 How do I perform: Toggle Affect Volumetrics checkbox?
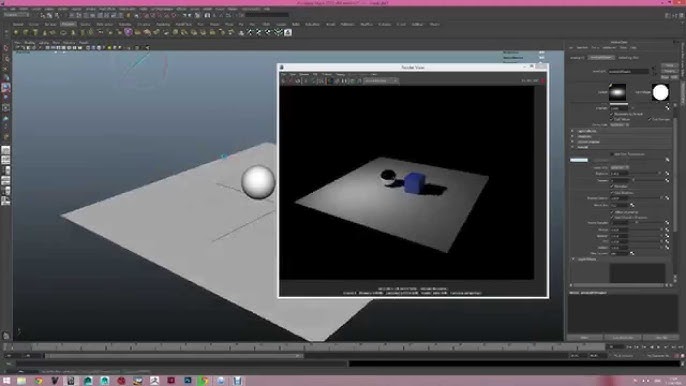612,212
